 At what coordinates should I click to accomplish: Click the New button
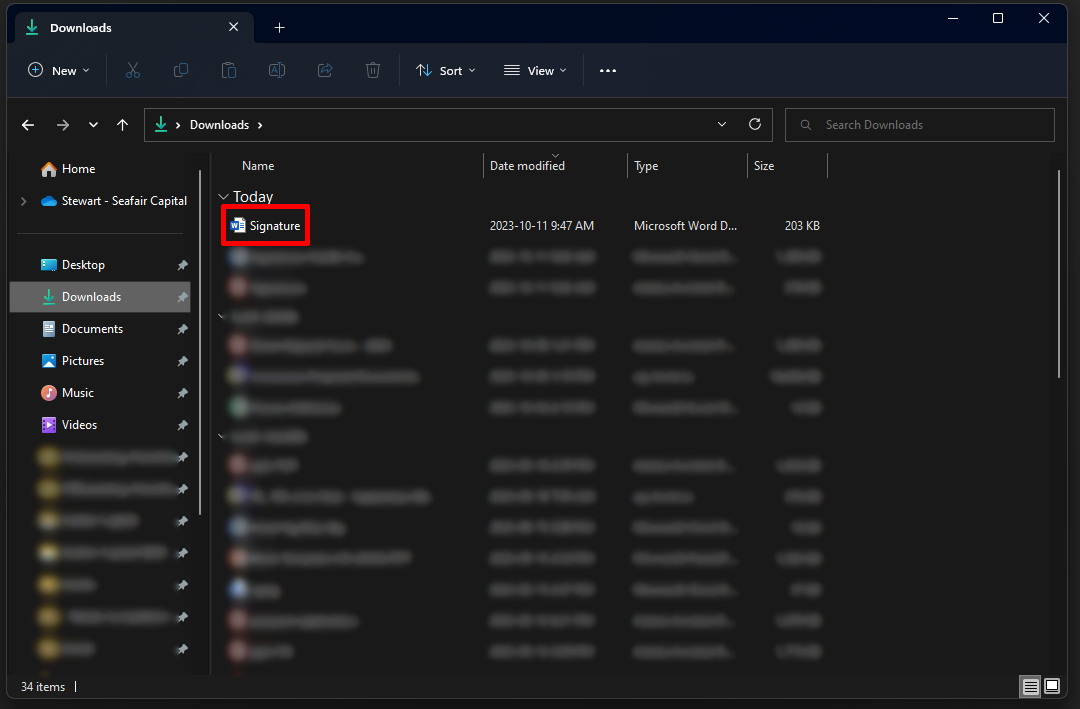click(x=59, y=70)
